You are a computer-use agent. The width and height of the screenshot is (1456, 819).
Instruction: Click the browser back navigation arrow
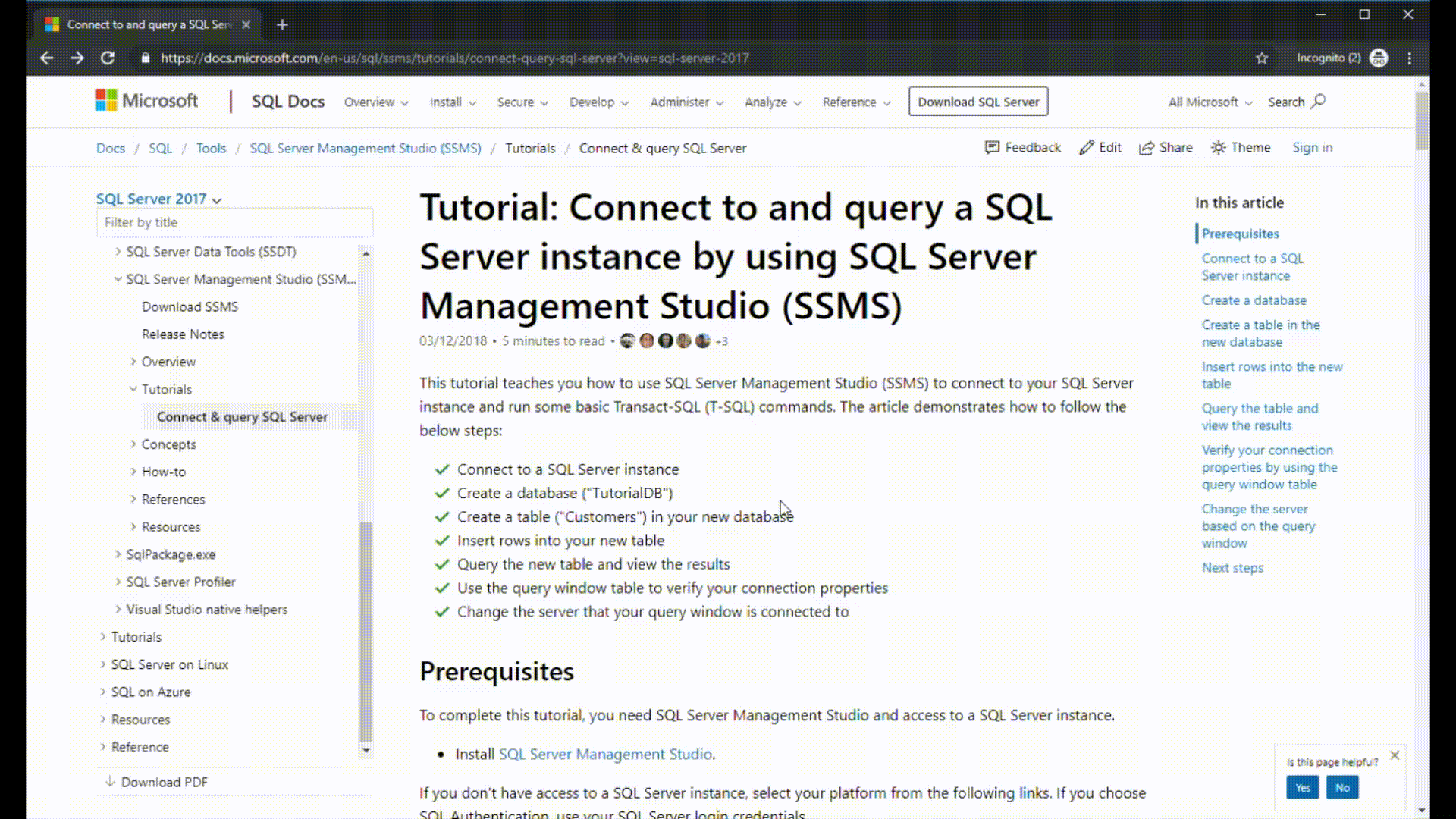click(x=46, y=58)
